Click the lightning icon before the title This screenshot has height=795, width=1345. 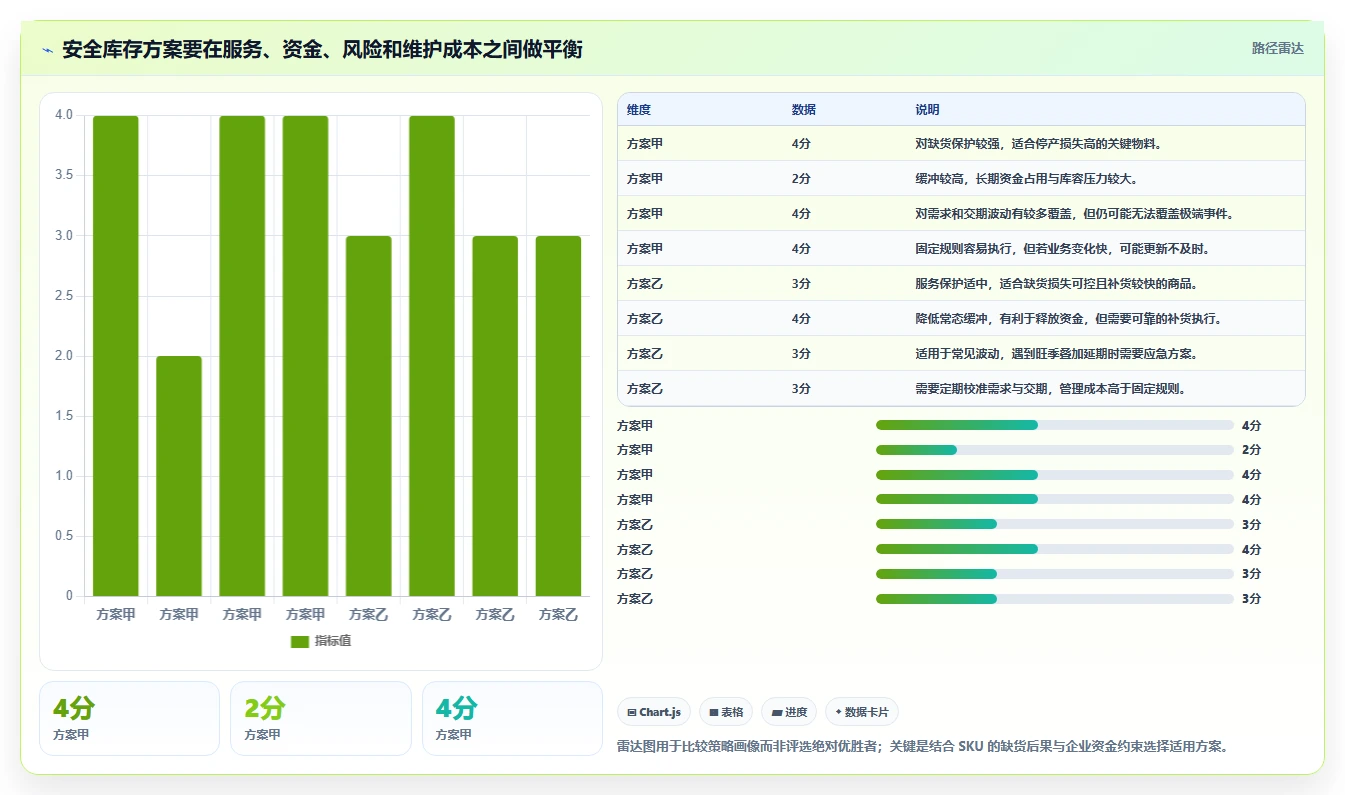coord(48,50)
